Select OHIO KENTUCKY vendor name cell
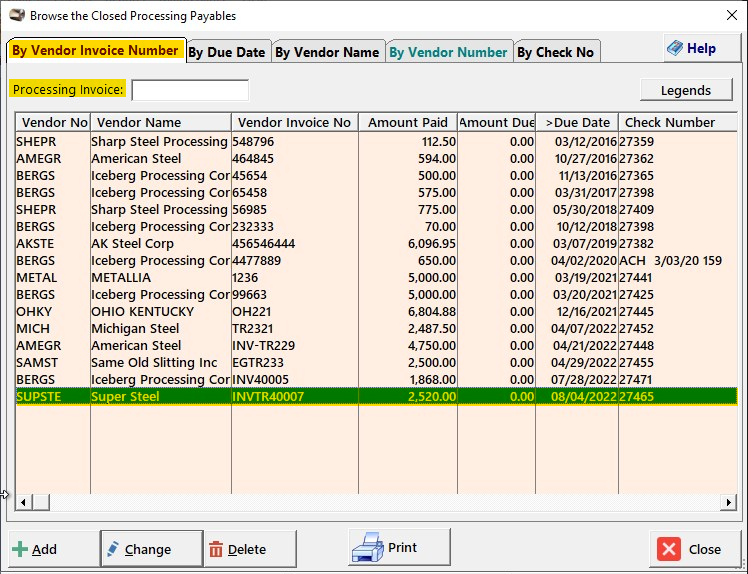The image size is (748, 574). click(x=161, y=312)
